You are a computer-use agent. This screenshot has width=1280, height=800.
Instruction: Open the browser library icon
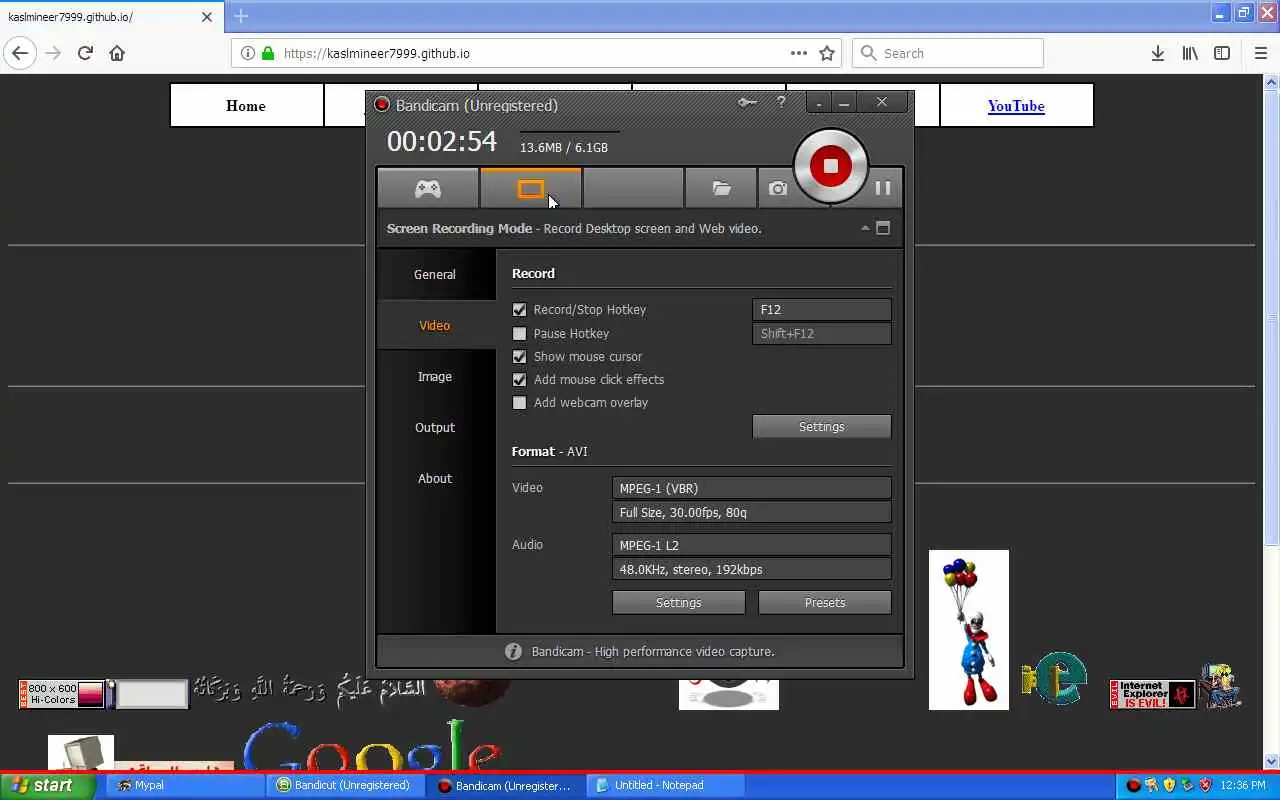1190,53
